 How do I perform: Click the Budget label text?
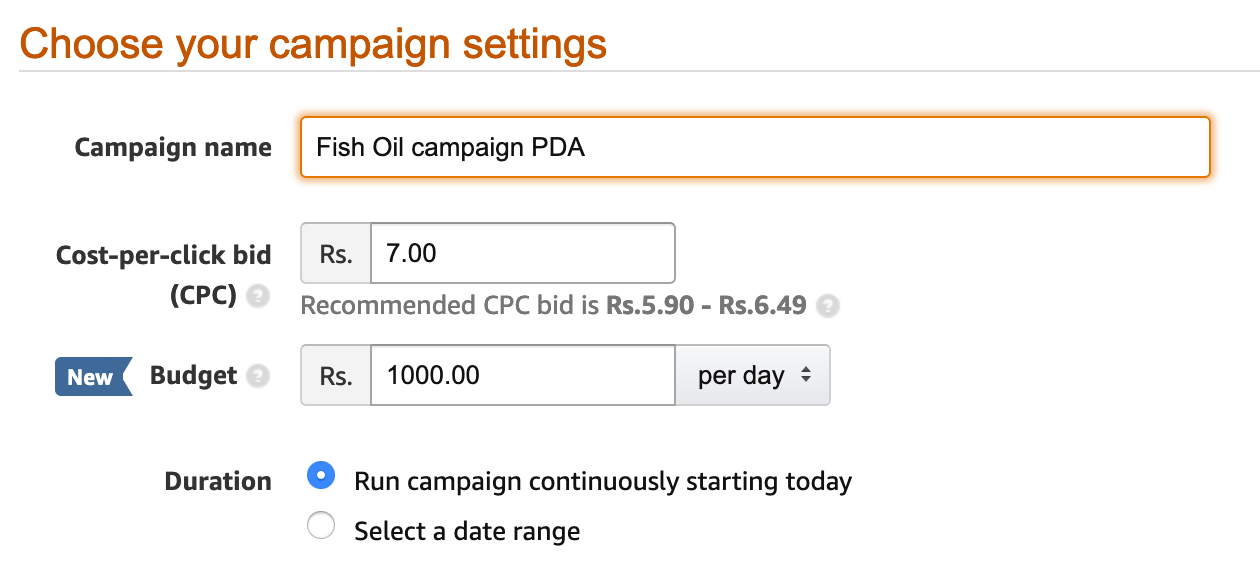point(193,376)
